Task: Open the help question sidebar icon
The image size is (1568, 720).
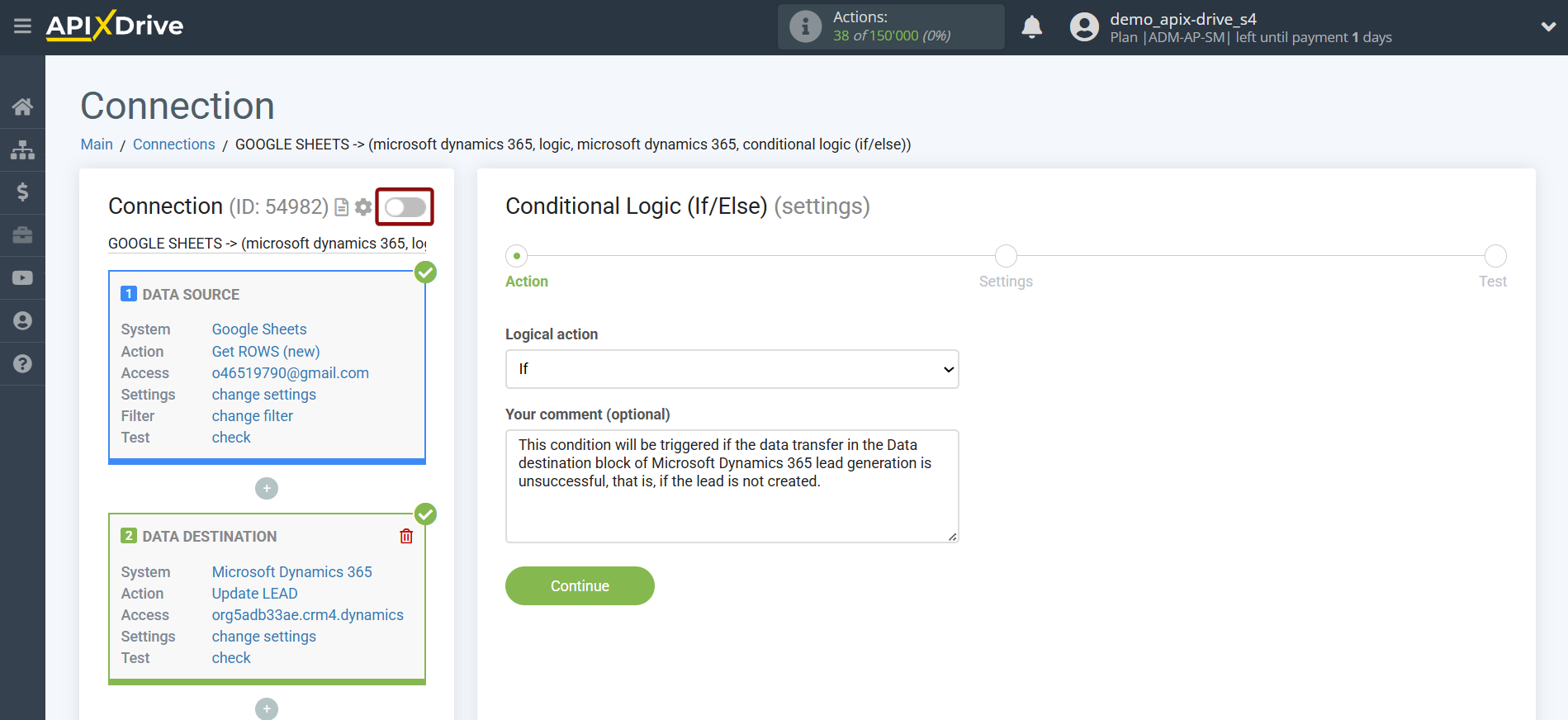Action: (22, 364)
